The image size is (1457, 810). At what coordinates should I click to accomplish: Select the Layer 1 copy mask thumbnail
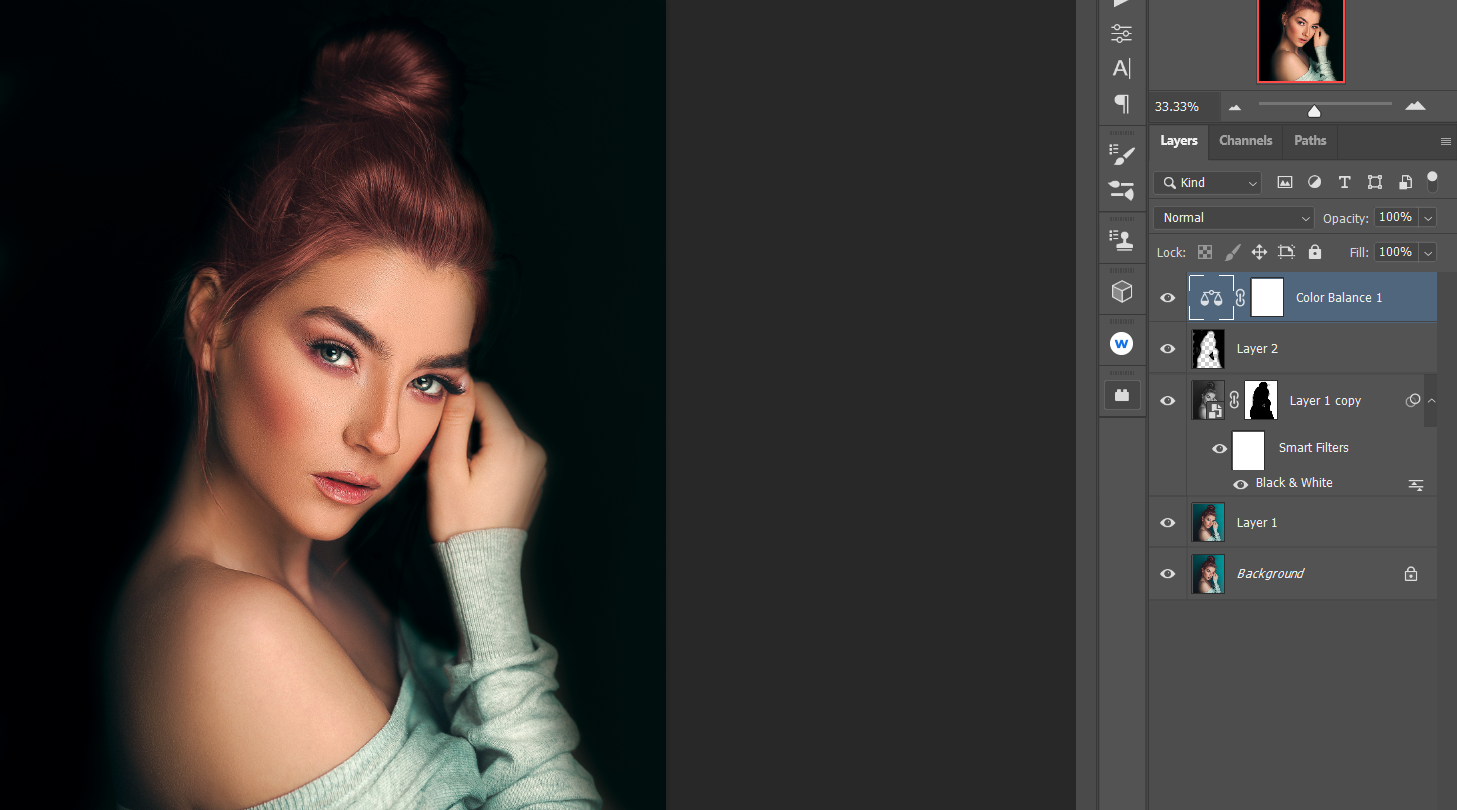point(1260,400)
